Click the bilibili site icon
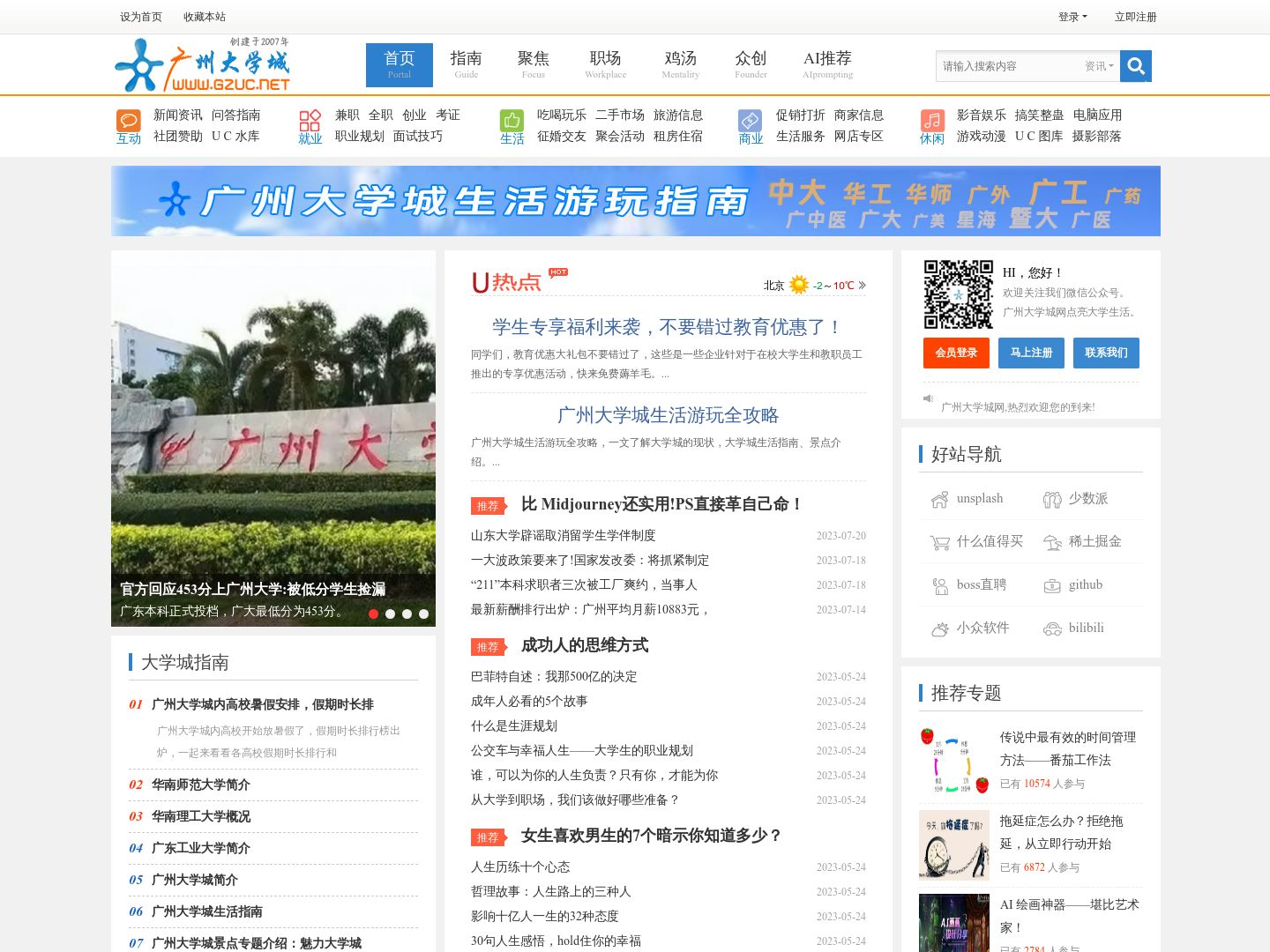 (1052, 629)
